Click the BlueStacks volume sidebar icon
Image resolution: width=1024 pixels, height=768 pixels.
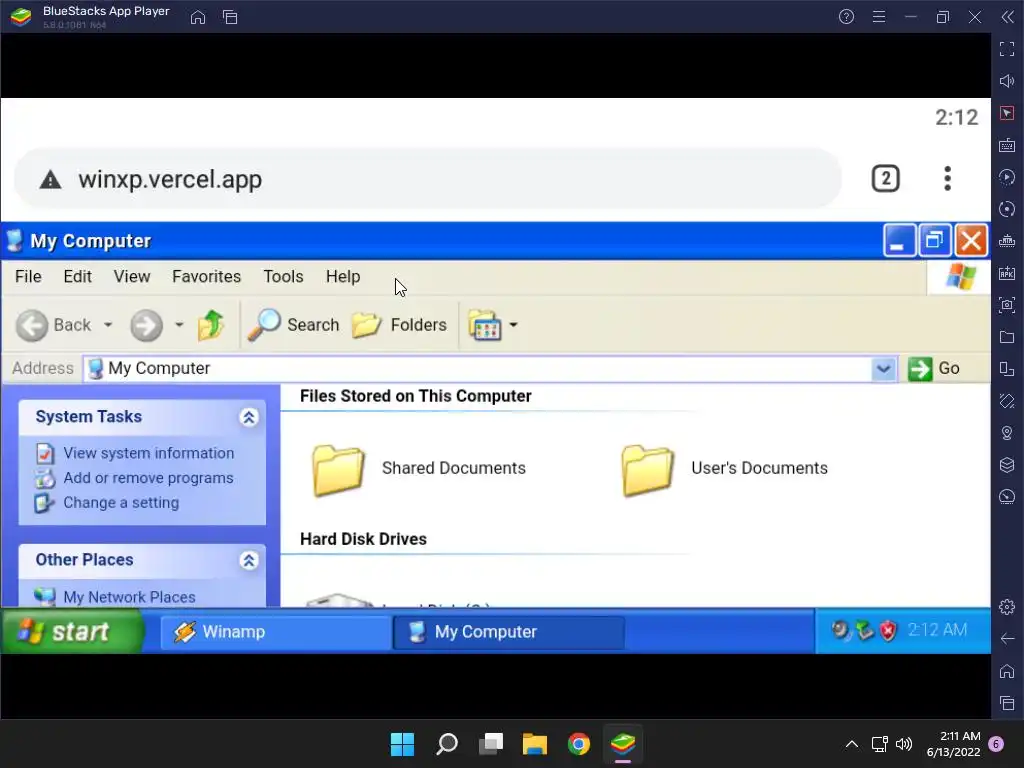point(1007,81)
